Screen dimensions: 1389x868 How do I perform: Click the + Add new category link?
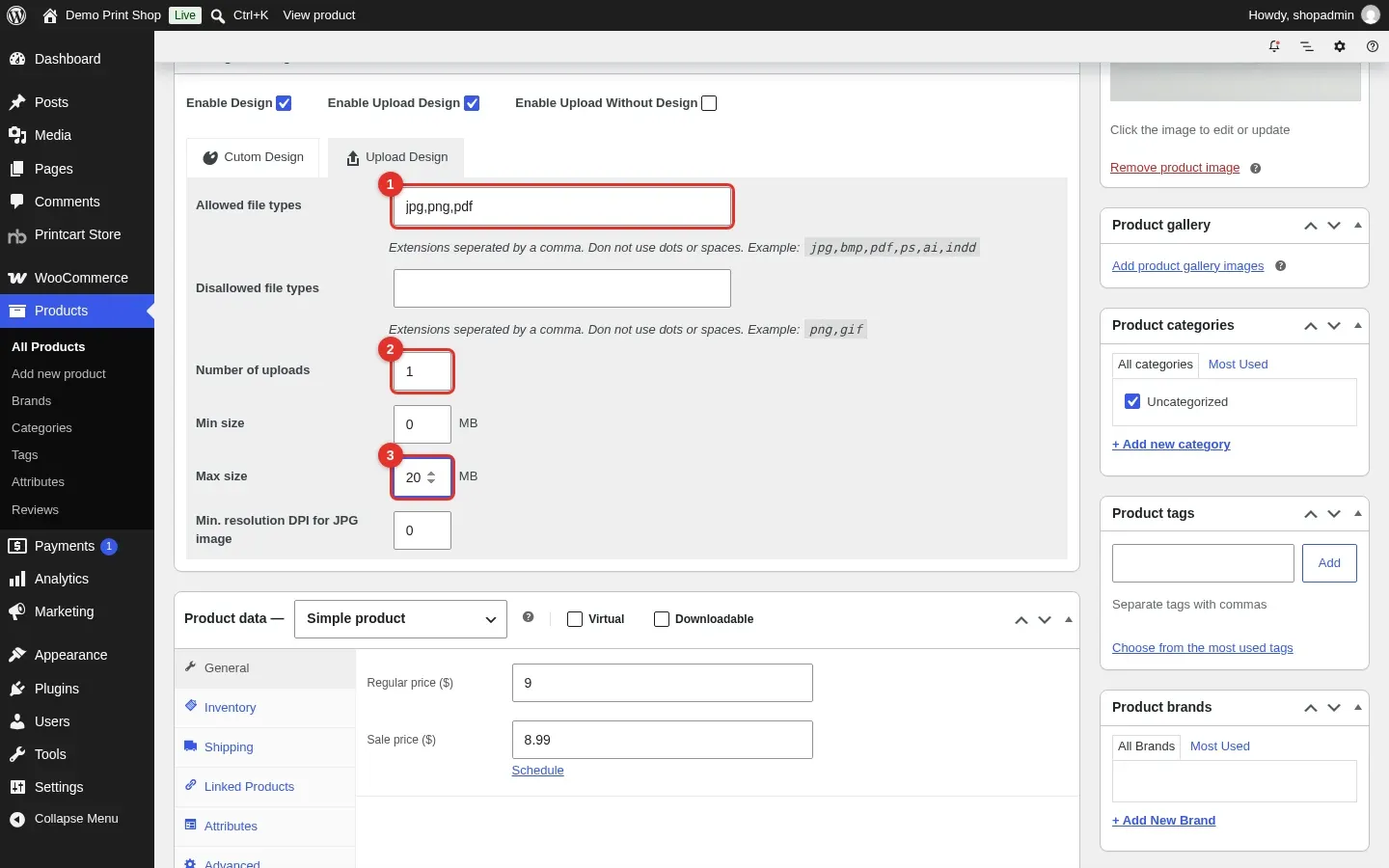1171,445
